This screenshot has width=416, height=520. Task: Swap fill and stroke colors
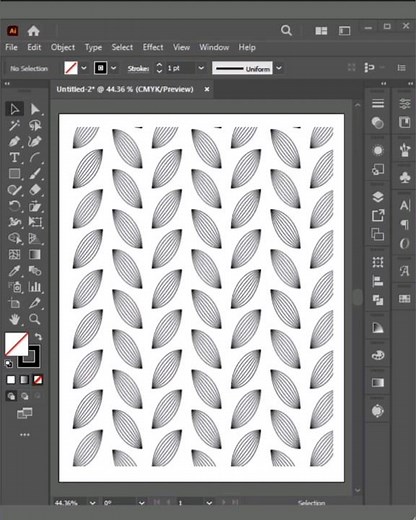click(x=38, y=336)
